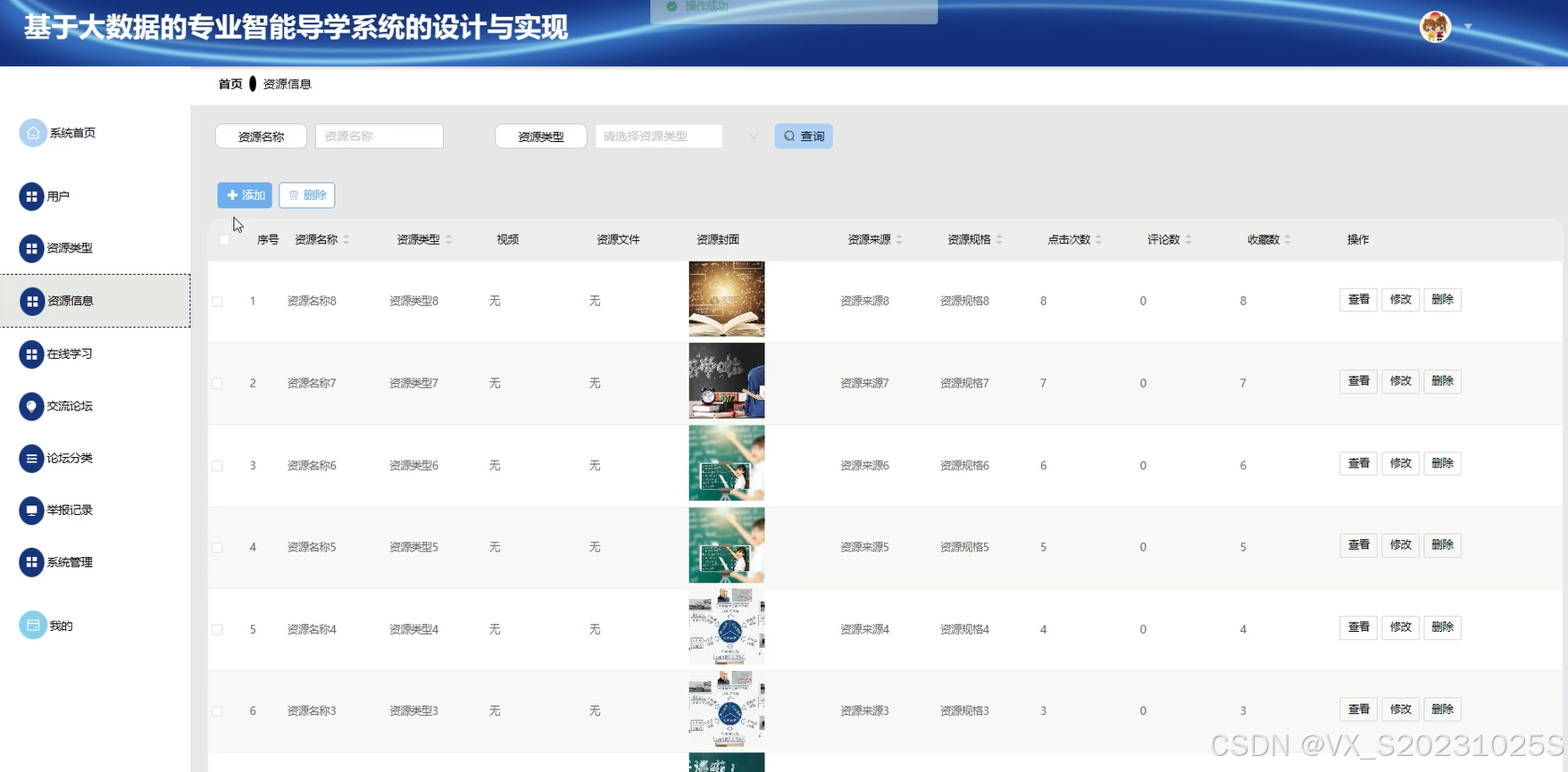Image resolution: width=1568 pixels, height=772 pixels.
Task: Check the row 资源名称6 checkbox
Action: pyautogui.click(x=217, y=466)
